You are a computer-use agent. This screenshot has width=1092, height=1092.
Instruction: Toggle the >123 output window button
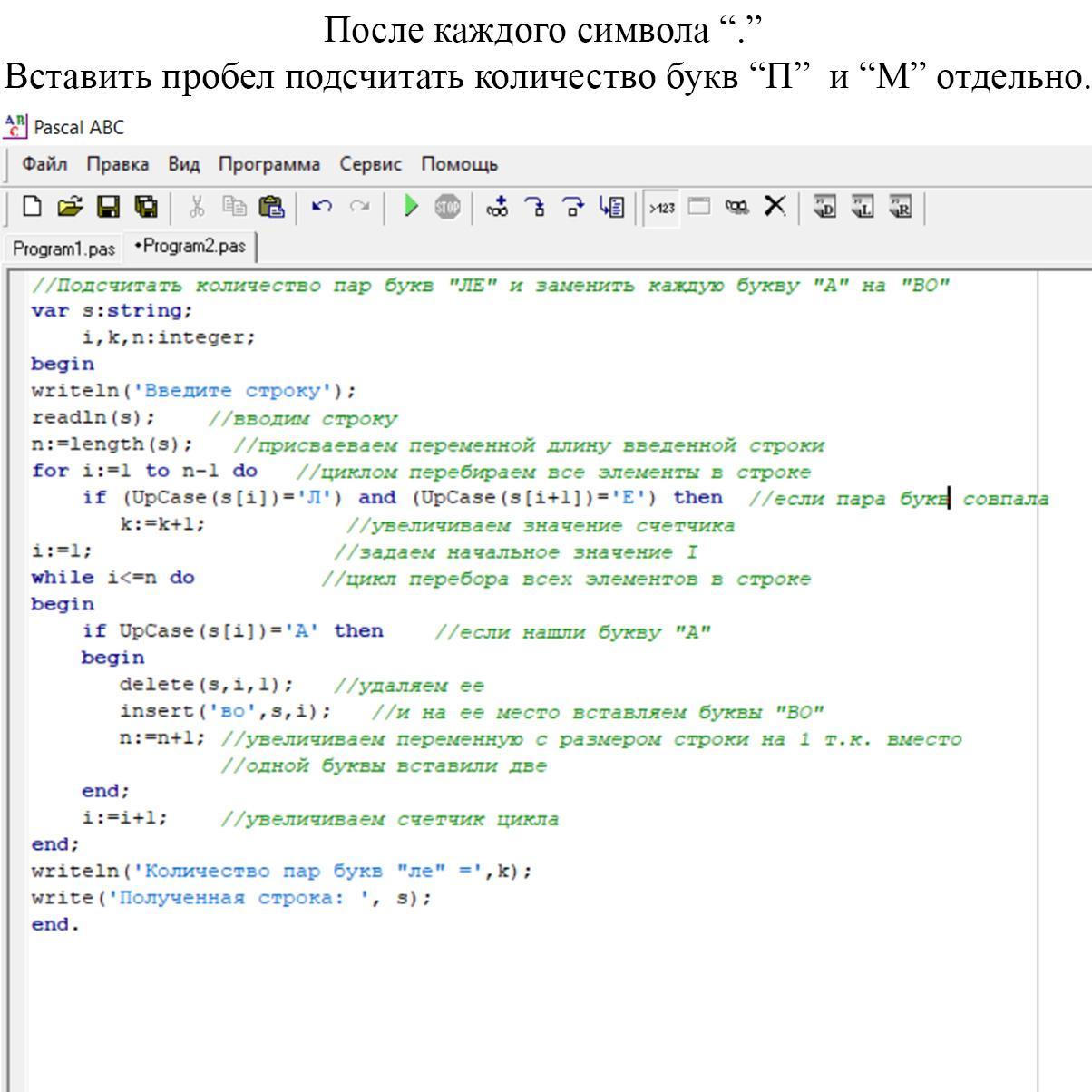click(x=661, y=207)
